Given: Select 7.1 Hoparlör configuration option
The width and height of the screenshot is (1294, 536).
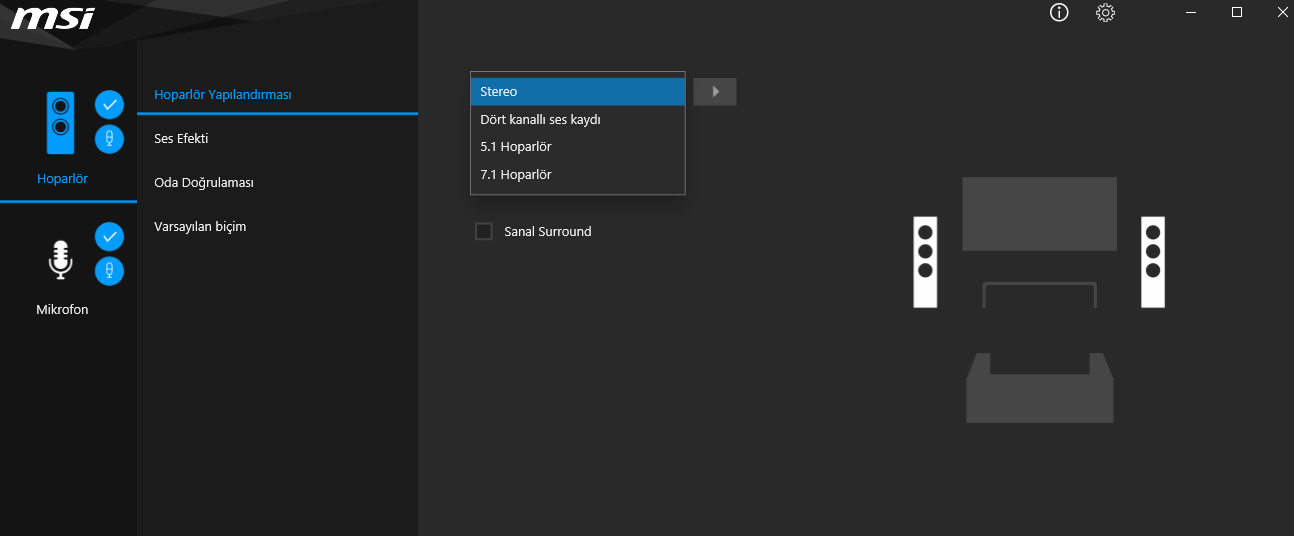Looking at the screenshot, I should 577,175.
